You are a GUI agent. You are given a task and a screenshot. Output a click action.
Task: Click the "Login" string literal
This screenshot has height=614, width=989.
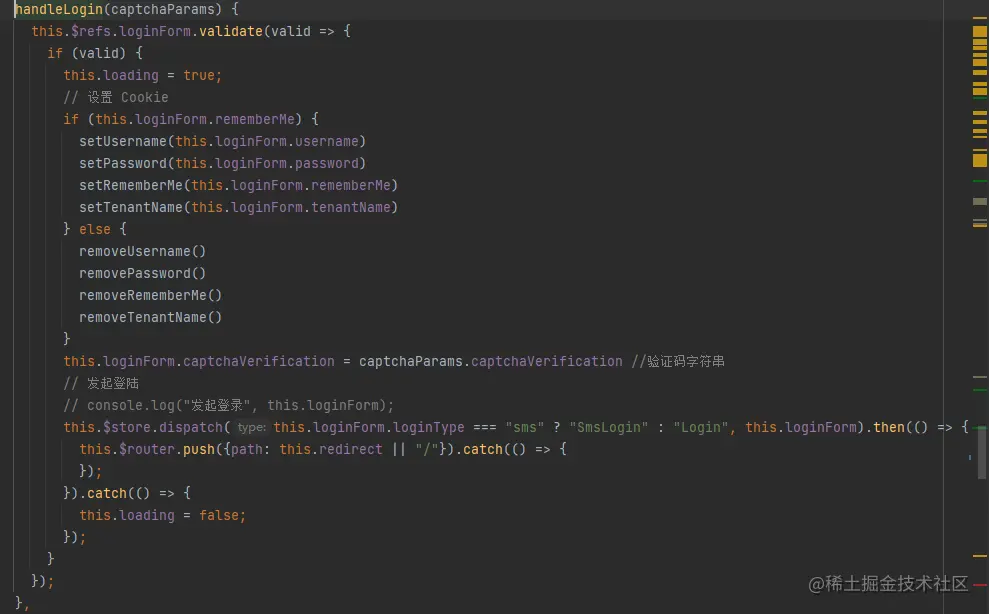coord(701,428)
